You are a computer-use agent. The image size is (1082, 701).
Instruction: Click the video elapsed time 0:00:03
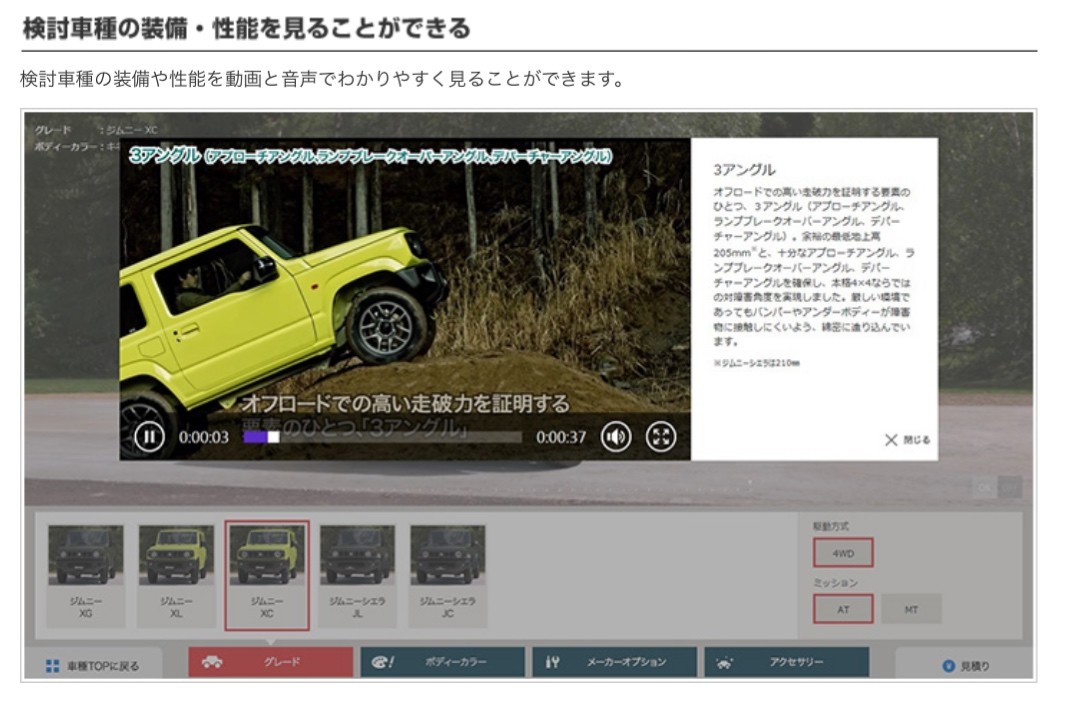click(x=204, y=437)
